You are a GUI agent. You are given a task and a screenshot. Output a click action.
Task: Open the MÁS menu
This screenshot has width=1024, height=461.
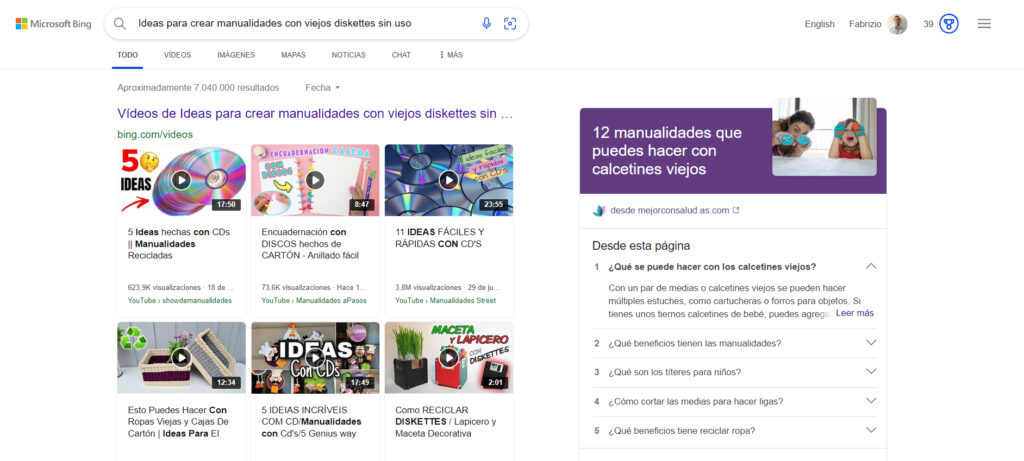click(451, 55)
